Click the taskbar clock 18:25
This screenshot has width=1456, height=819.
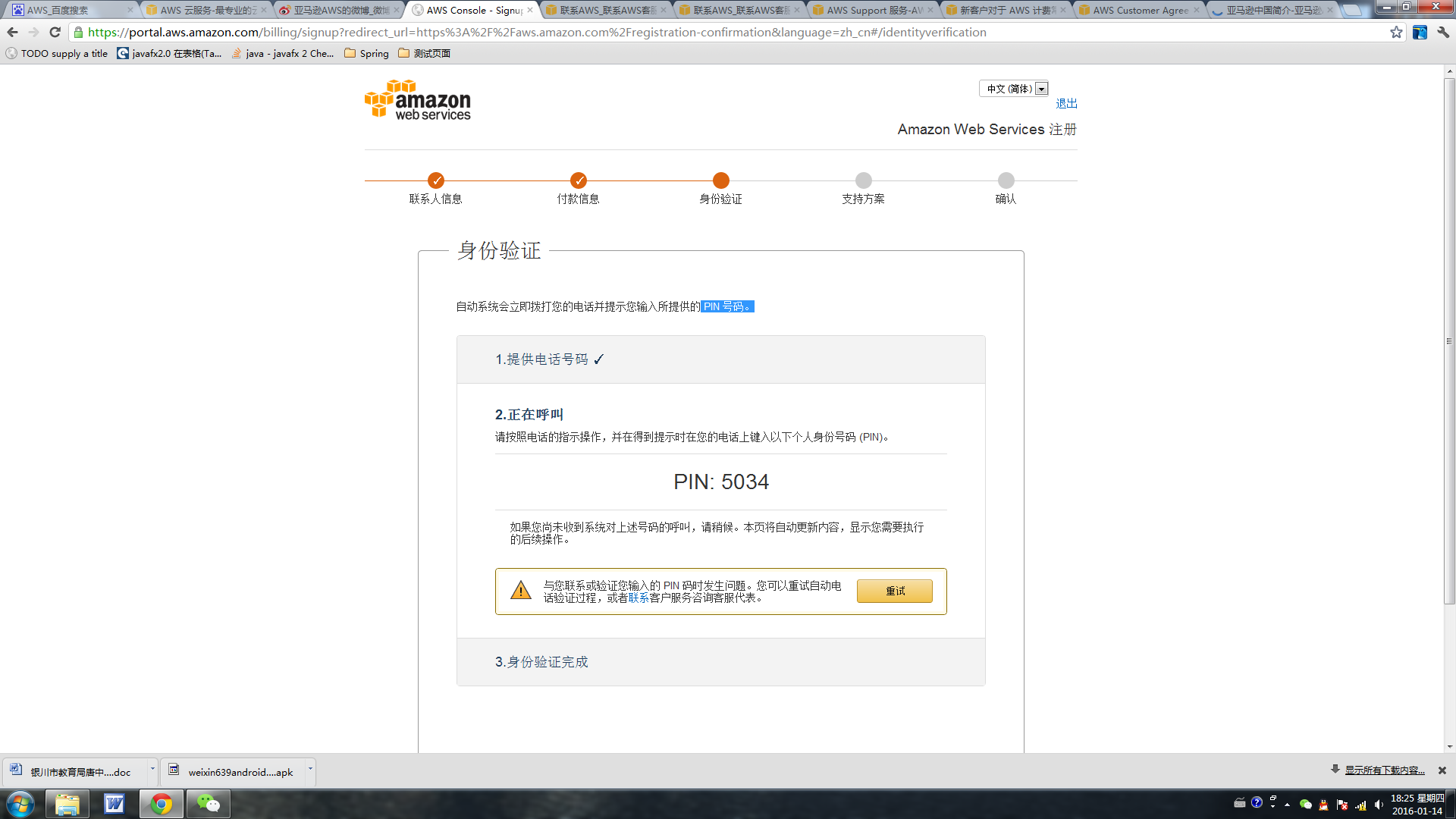[1417, 804]
